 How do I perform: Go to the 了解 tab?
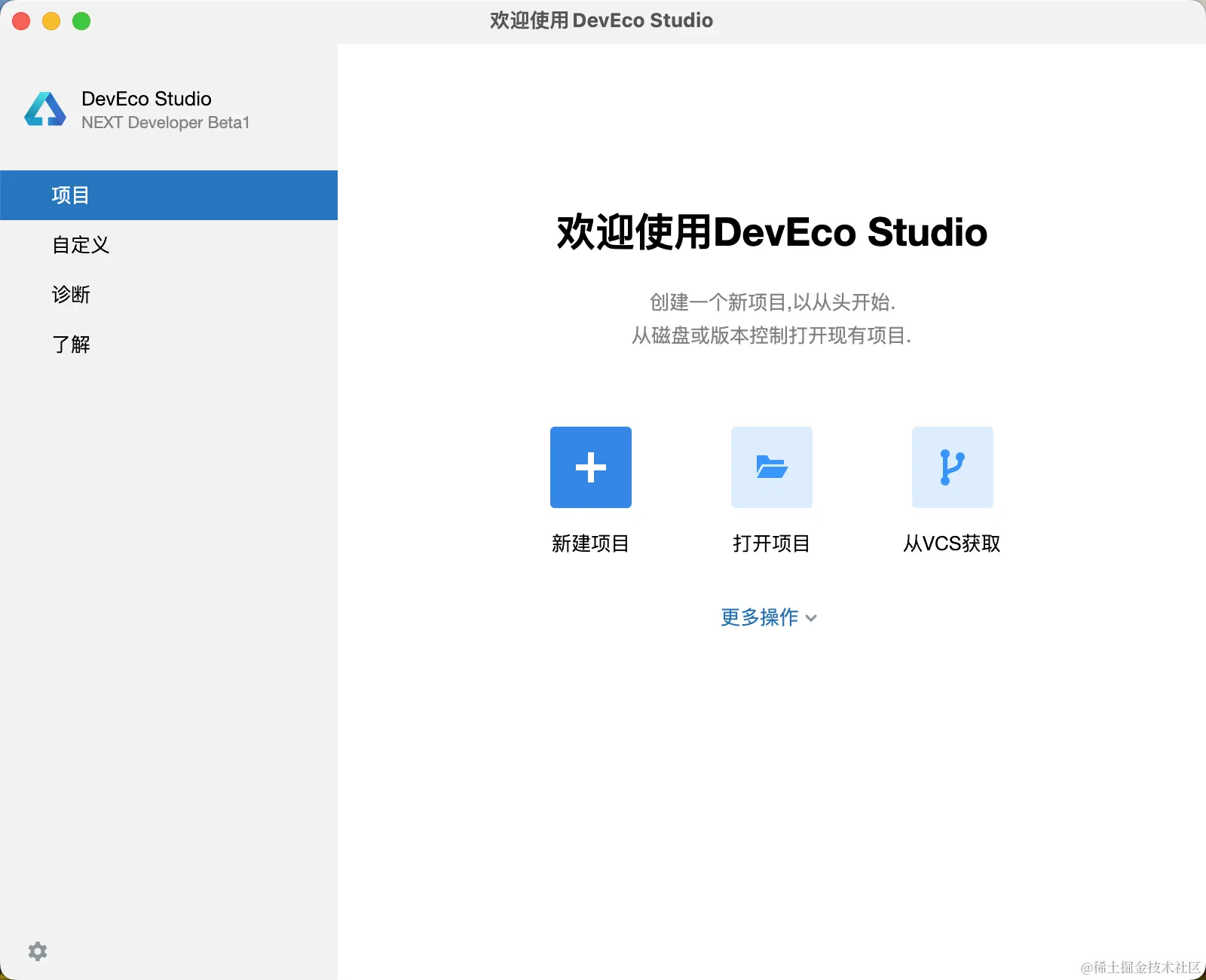[169, 345]
